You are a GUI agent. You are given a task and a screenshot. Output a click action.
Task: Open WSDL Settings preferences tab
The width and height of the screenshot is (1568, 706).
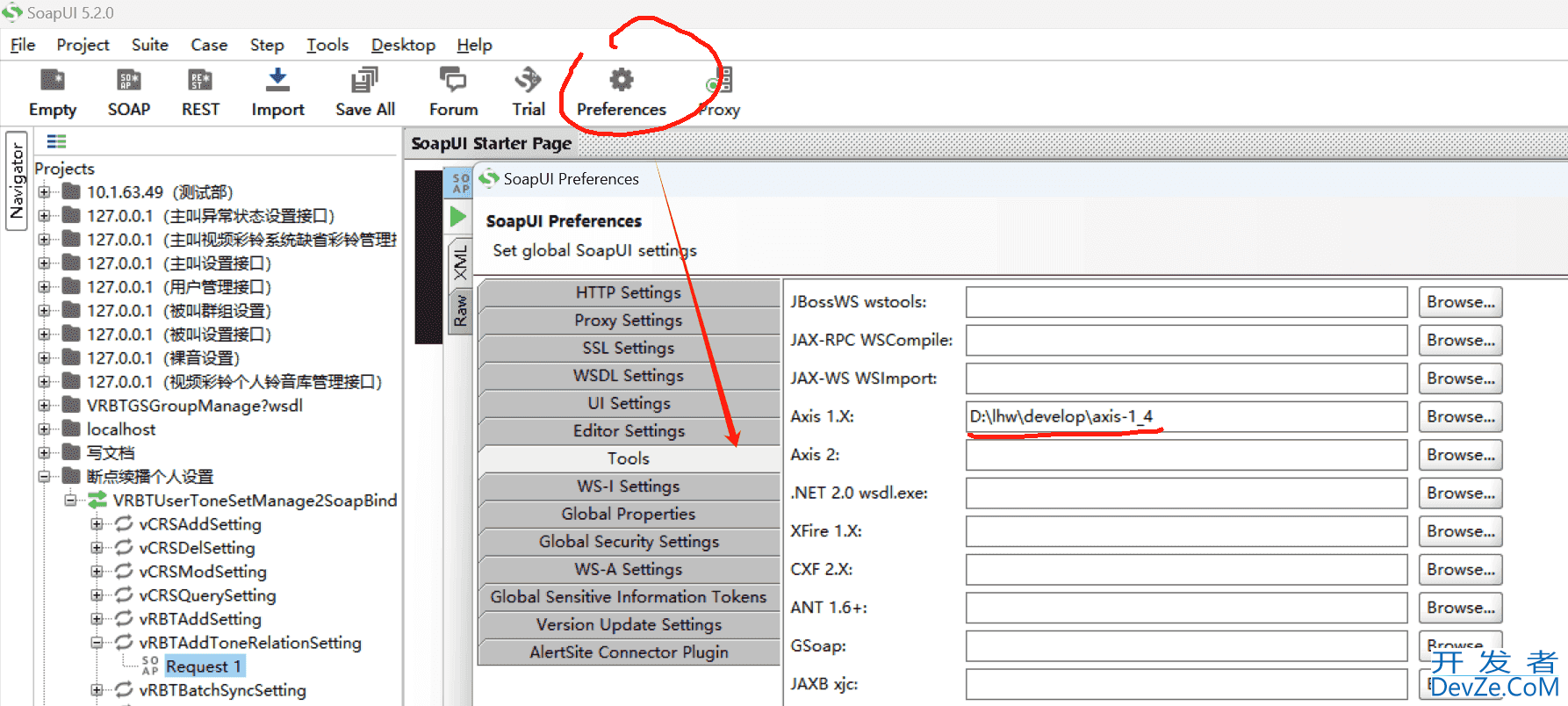click(x=629, y=376)
